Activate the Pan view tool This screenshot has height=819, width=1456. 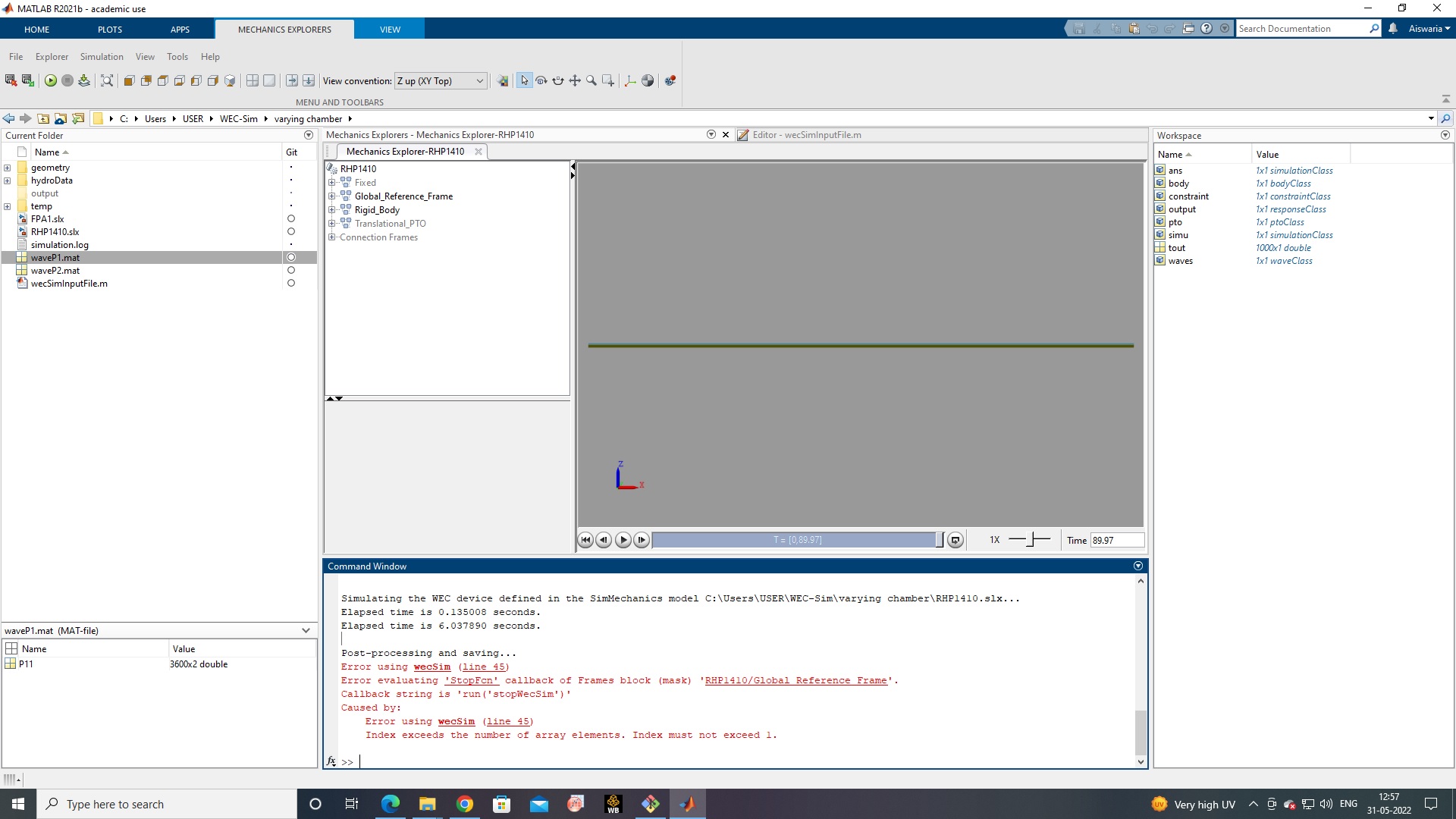click(576, 80)
